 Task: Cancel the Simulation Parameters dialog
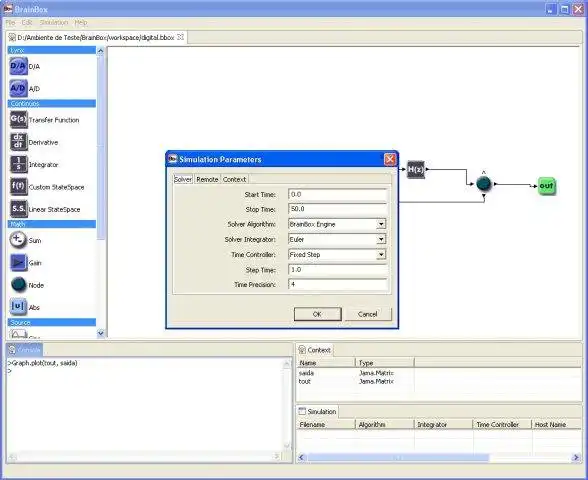tap(368, 314)
